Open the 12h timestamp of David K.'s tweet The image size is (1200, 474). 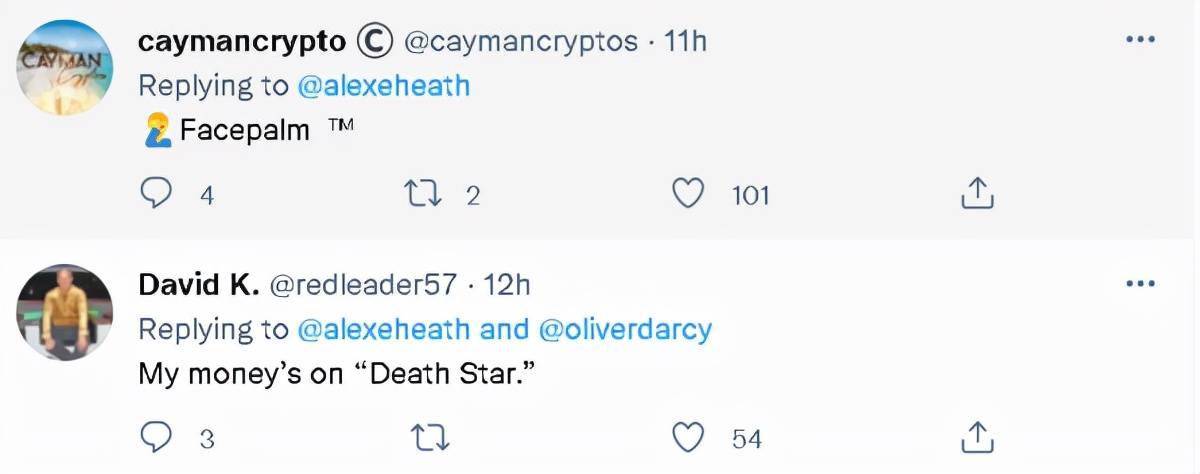507,285
